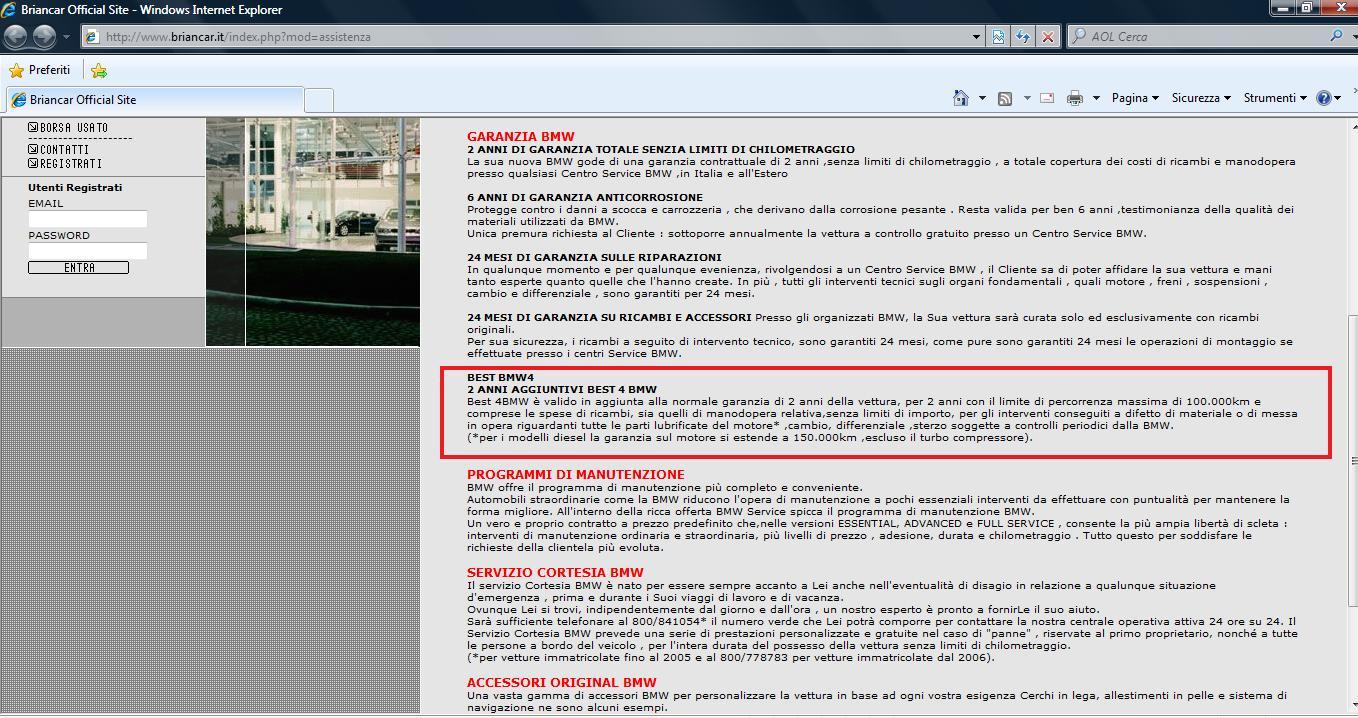Toggle Compatibility View icon
This screenshot has height=718, width=1358.
tap(998, 37)
